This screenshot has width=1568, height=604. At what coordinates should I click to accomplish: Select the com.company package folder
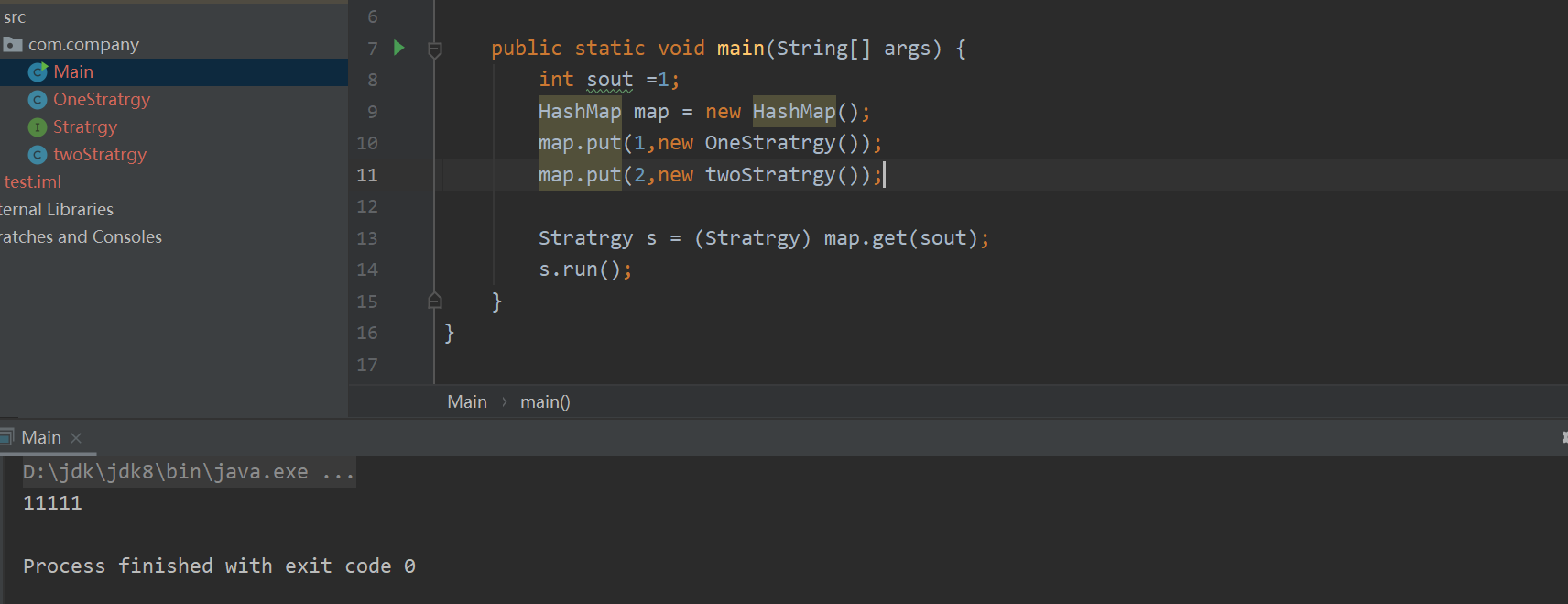click(x=83, y=44)
